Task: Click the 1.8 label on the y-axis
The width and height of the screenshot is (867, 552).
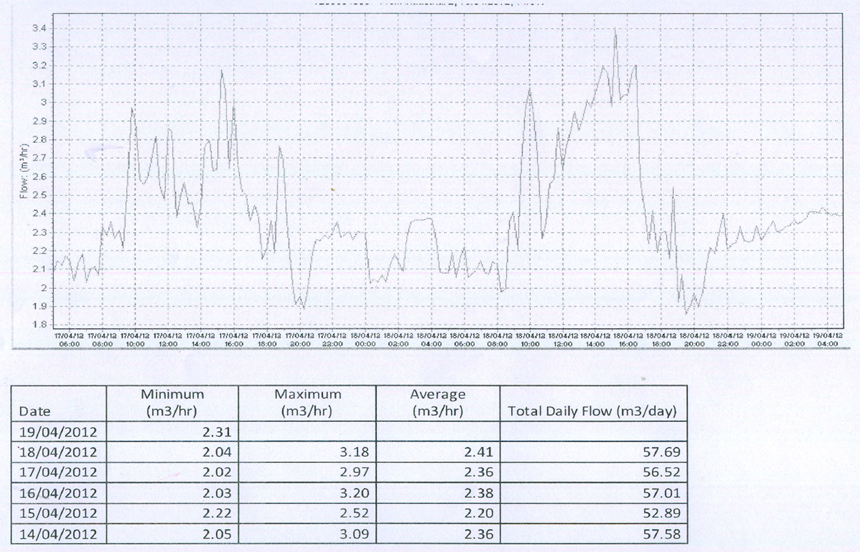Action: tap(39, 325)
